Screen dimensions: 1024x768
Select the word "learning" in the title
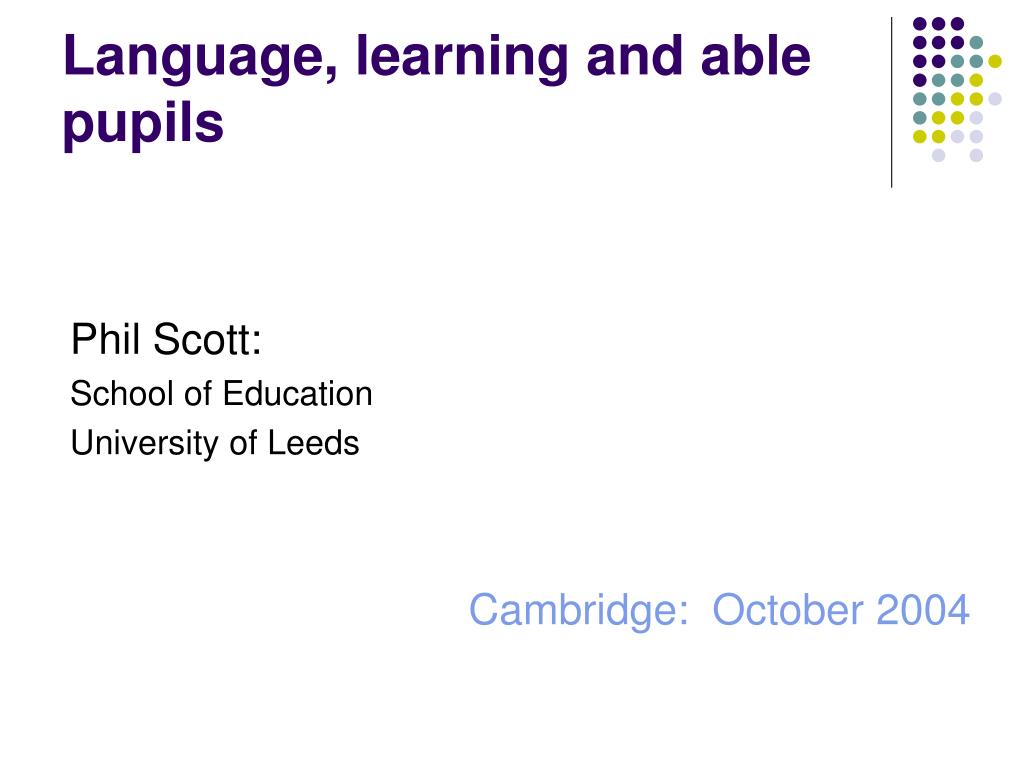(x=462, y=59)
